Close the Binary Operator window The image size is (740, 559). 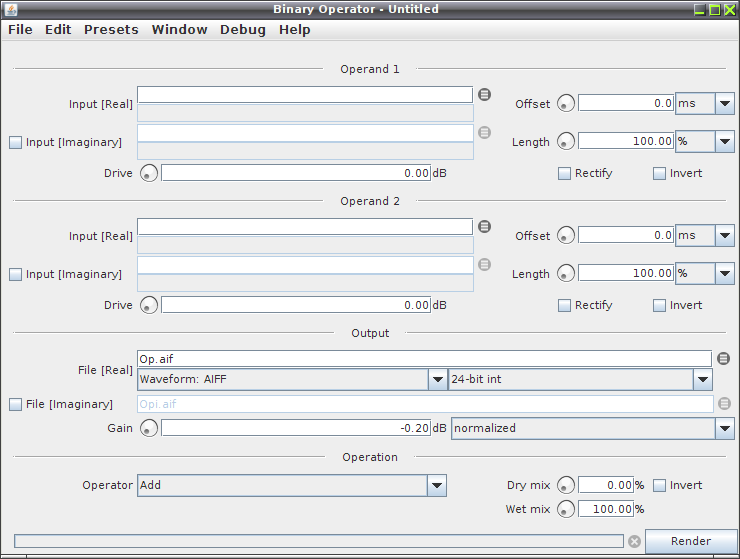click(730, 9)
